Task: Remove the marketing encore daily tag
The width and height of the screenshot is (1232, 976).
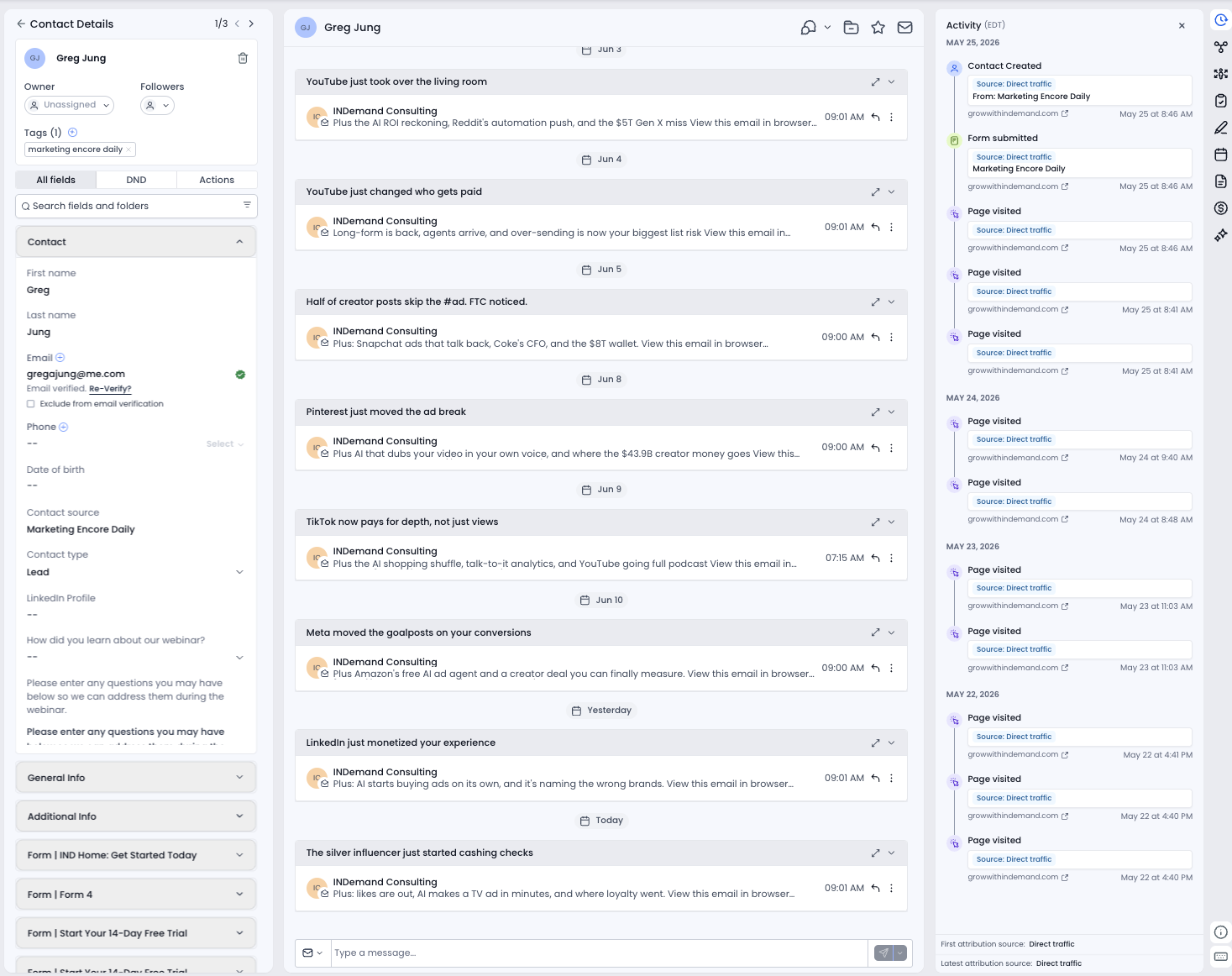Action: point(128,150)
